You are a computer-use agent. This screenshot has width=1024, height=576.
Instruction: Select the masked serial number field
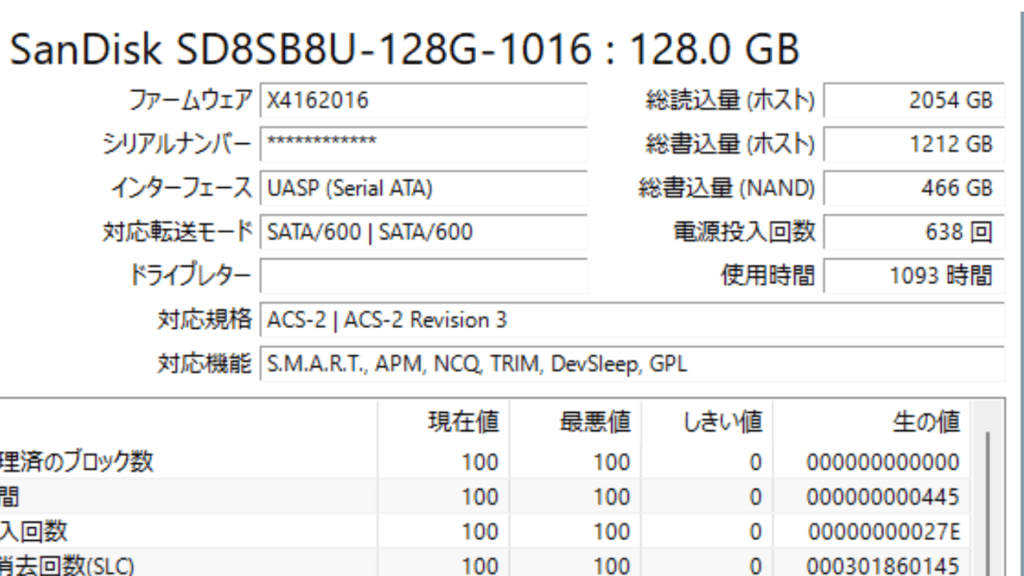423,143
